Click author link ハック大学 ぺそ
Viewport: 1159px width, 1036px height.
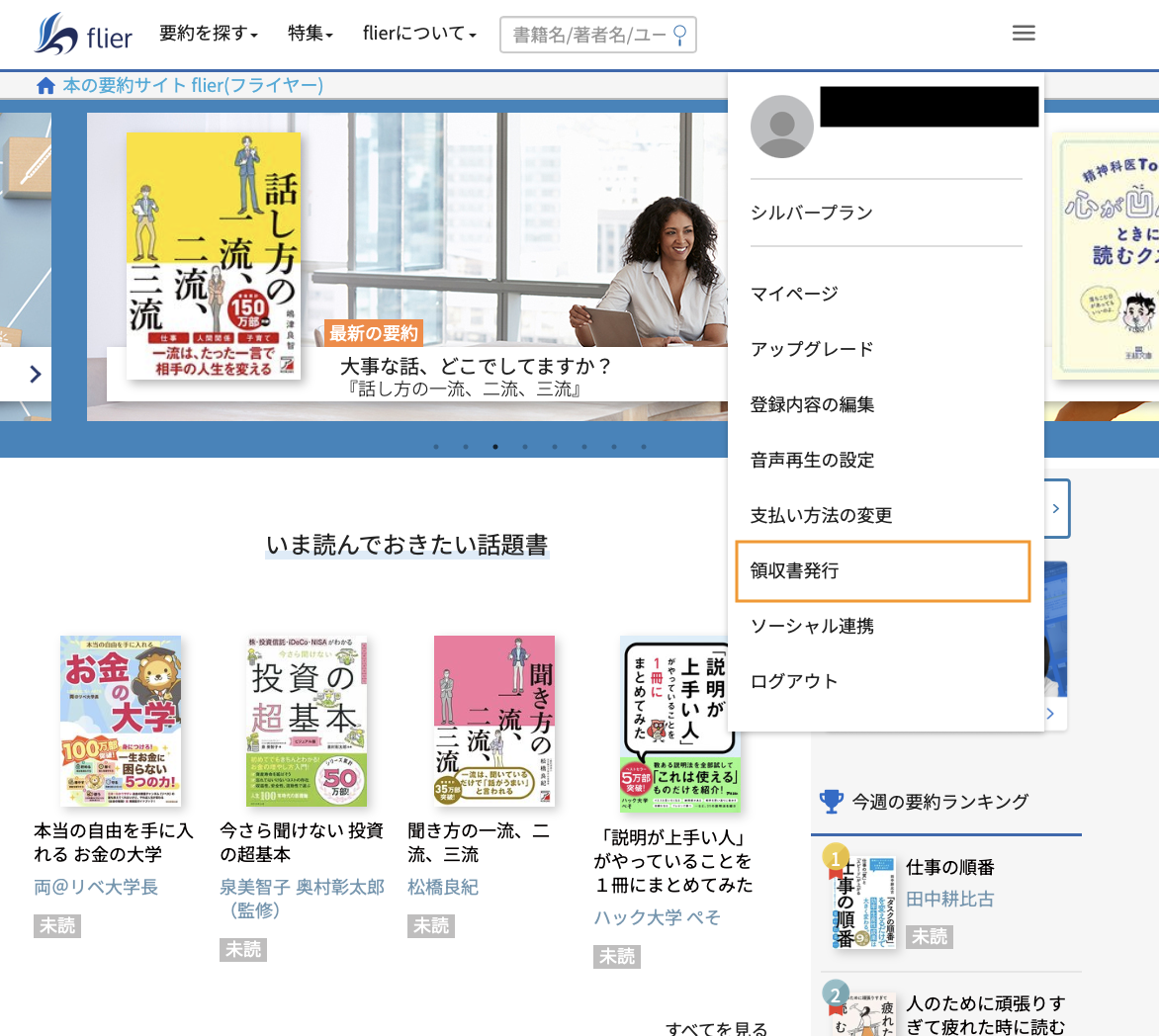point(657,917)
